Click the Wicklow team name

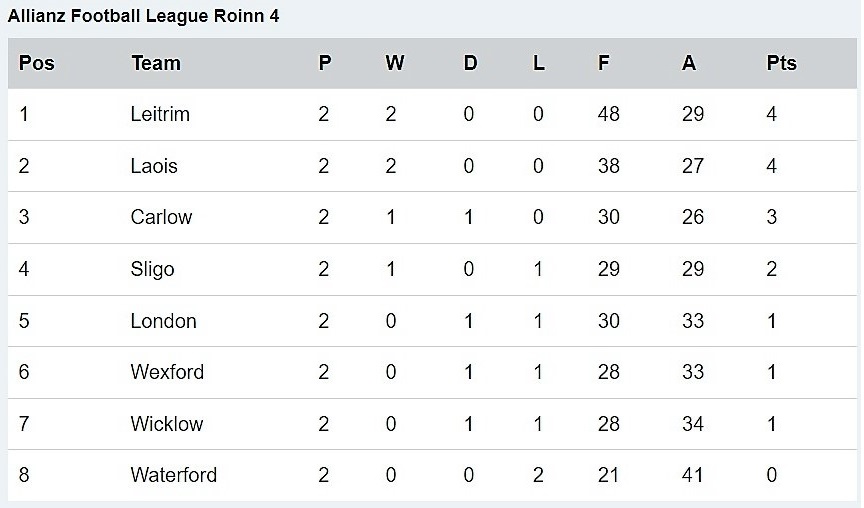(x=166, y=424)
